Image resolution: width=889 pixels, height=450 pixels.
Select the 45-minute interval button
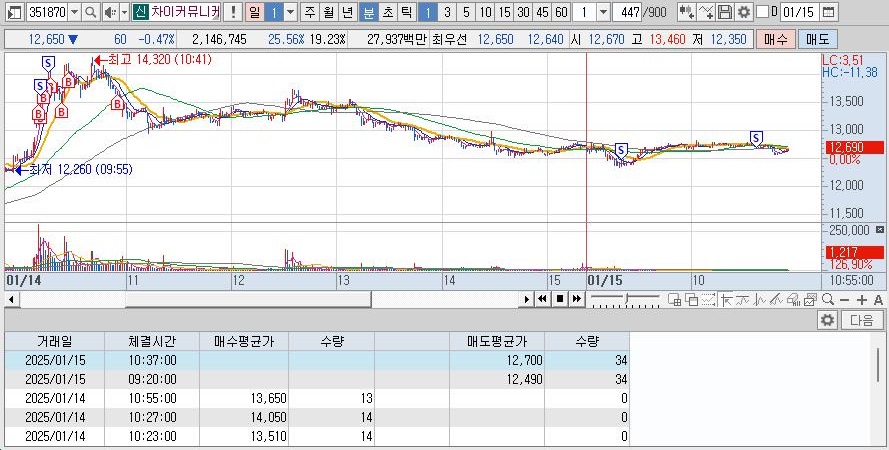click(543, 12)
